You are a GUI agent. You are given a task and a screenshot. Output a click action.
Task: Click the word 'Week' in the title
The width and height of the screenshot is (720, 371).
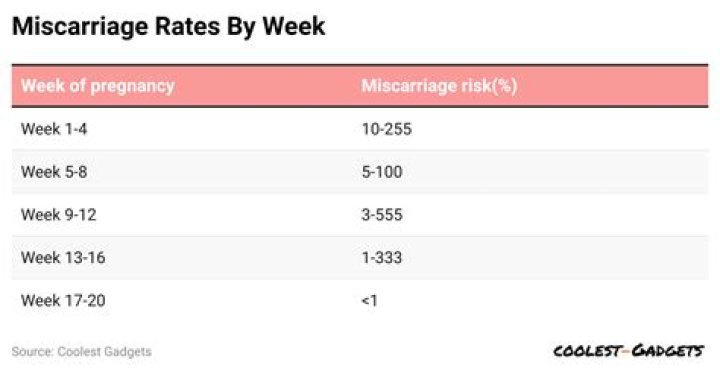pos(293,26)
